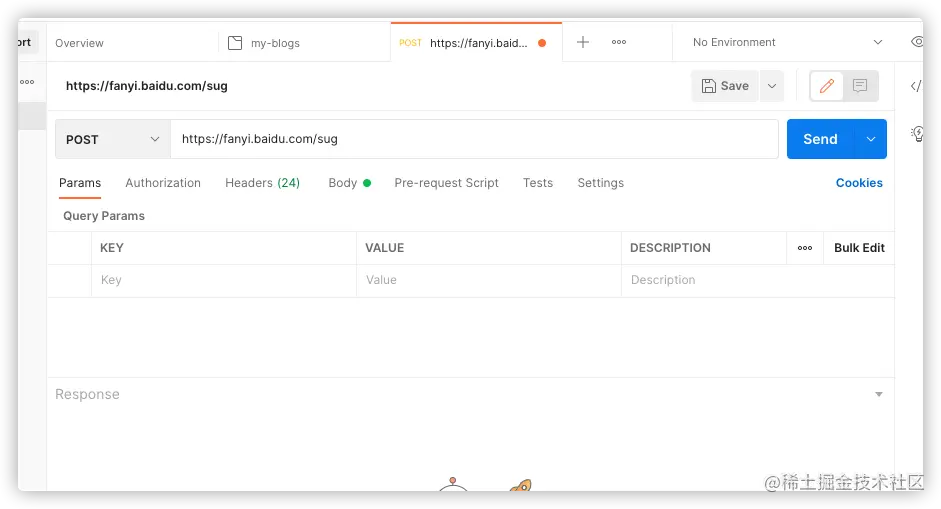Click the my-blogs collection file icon
Screen dimensions: 941x509
[235, 43]
